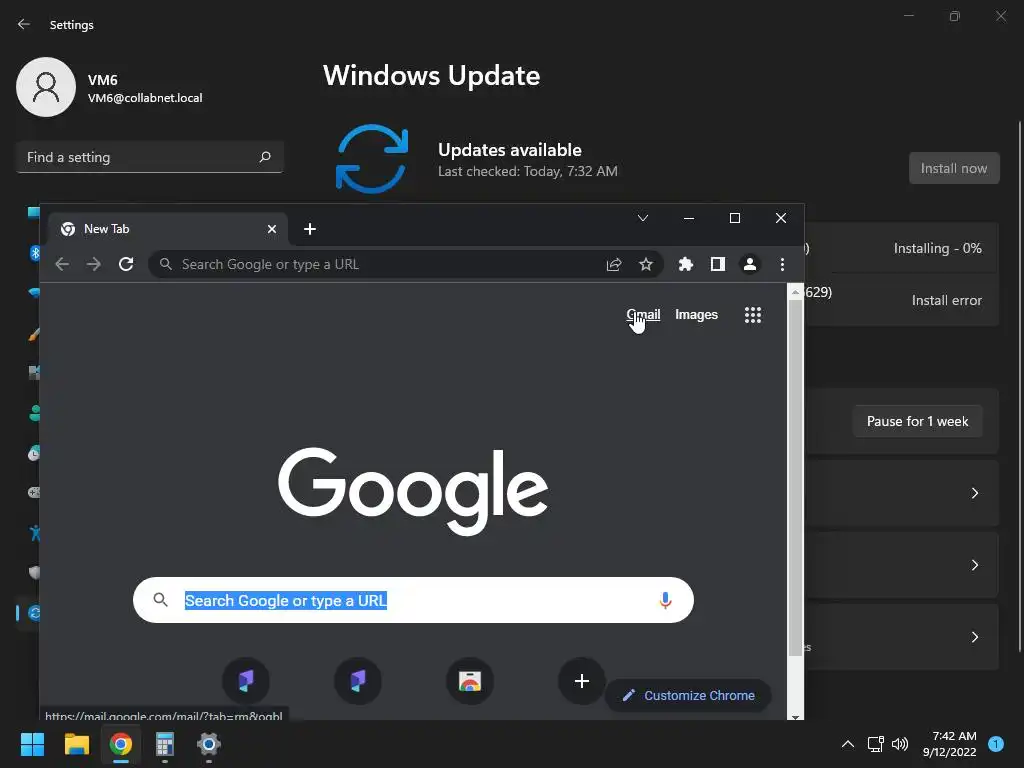This screenshot has height=768, width=1024.
Task: Expand the first chevron row below Pause
Action: (x=974, y=493)
